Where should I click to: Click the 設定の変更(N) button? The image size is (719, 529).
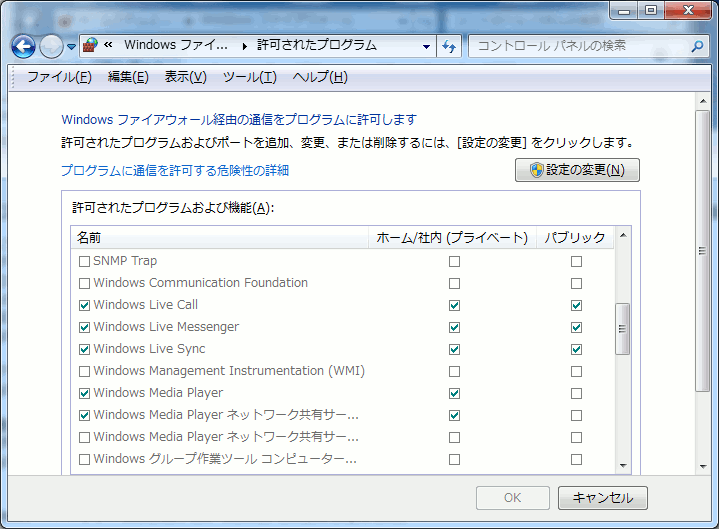tap(577, 170)
